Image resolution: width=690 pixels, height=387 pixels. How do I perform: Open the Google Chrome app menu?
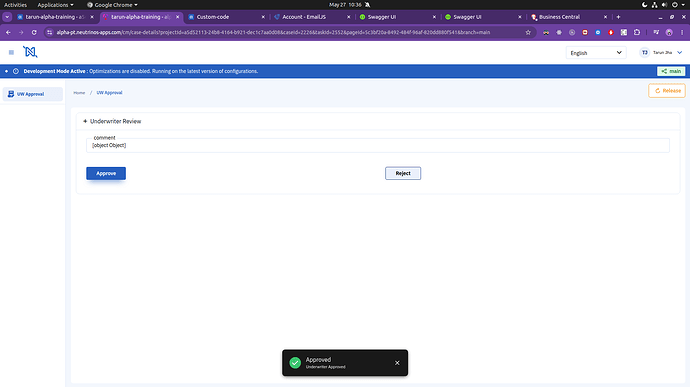tap(112, 5)
